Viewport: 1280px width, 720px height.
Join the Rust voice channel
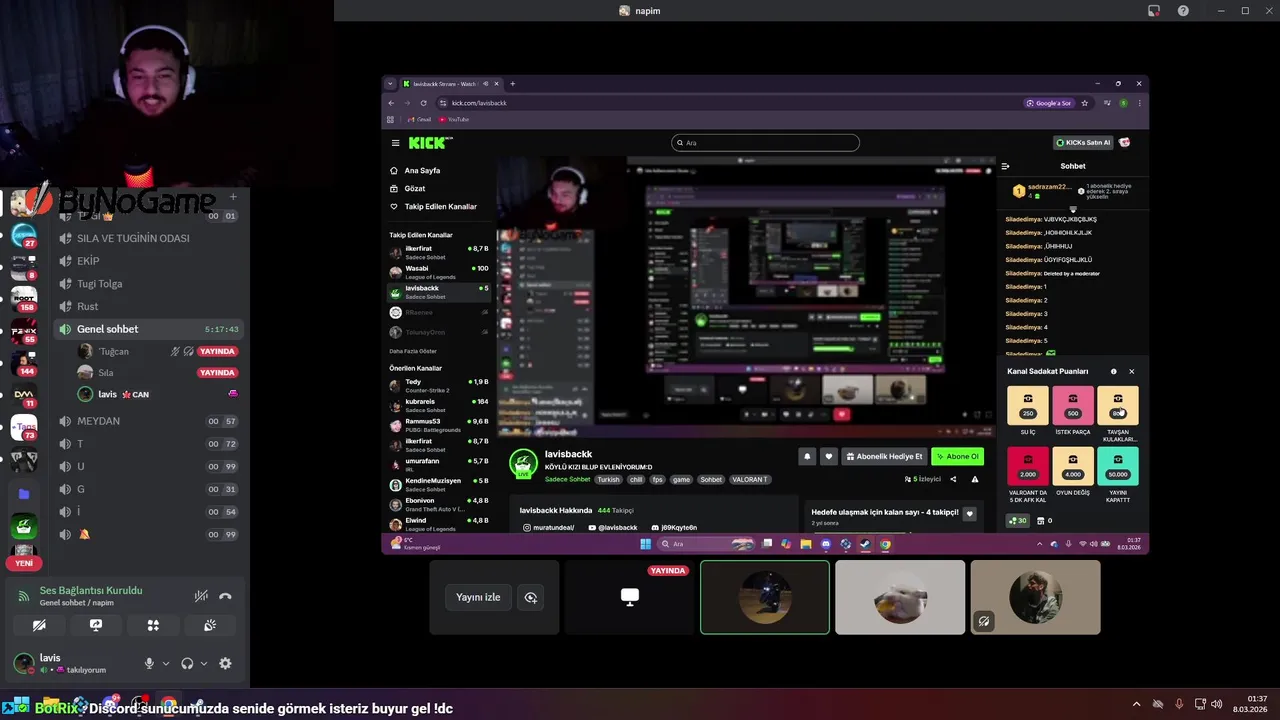point(148,307)
